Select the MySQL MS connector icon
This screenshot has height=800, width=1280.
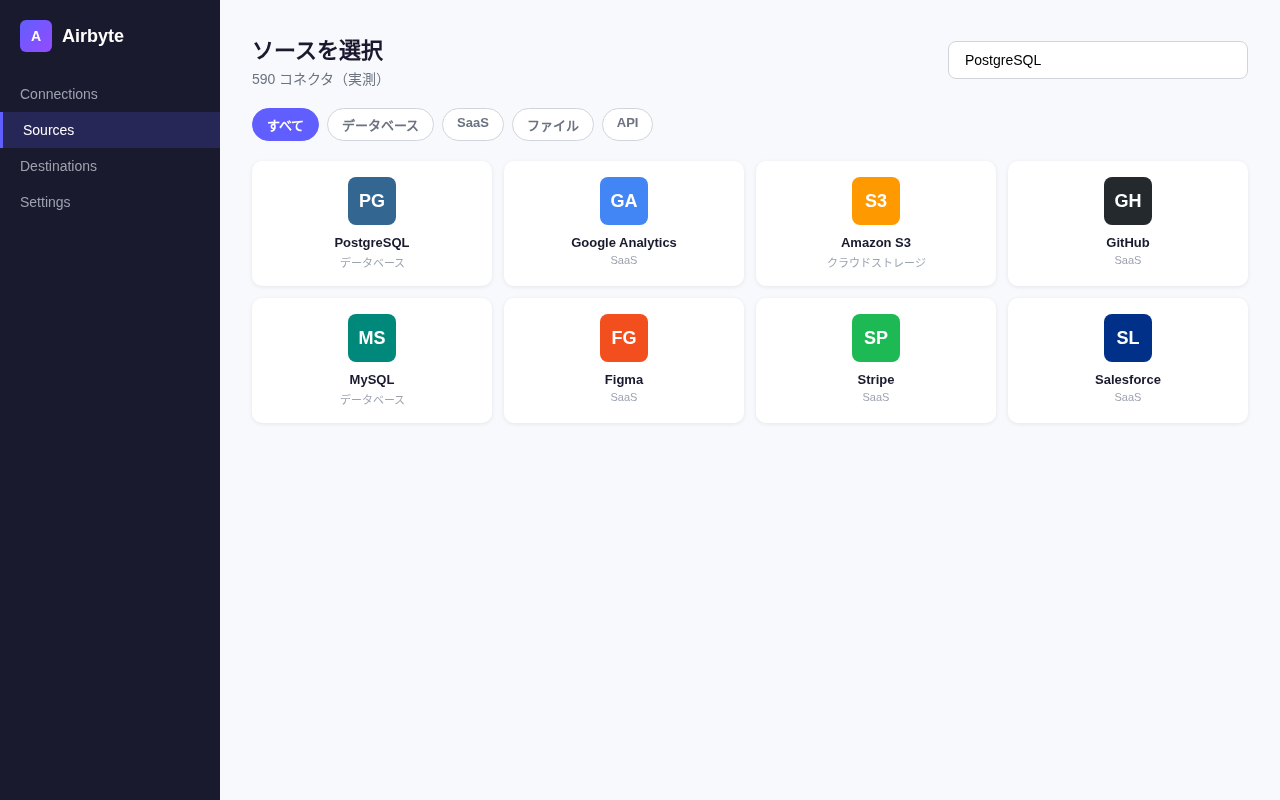click(x=372, y=338)
